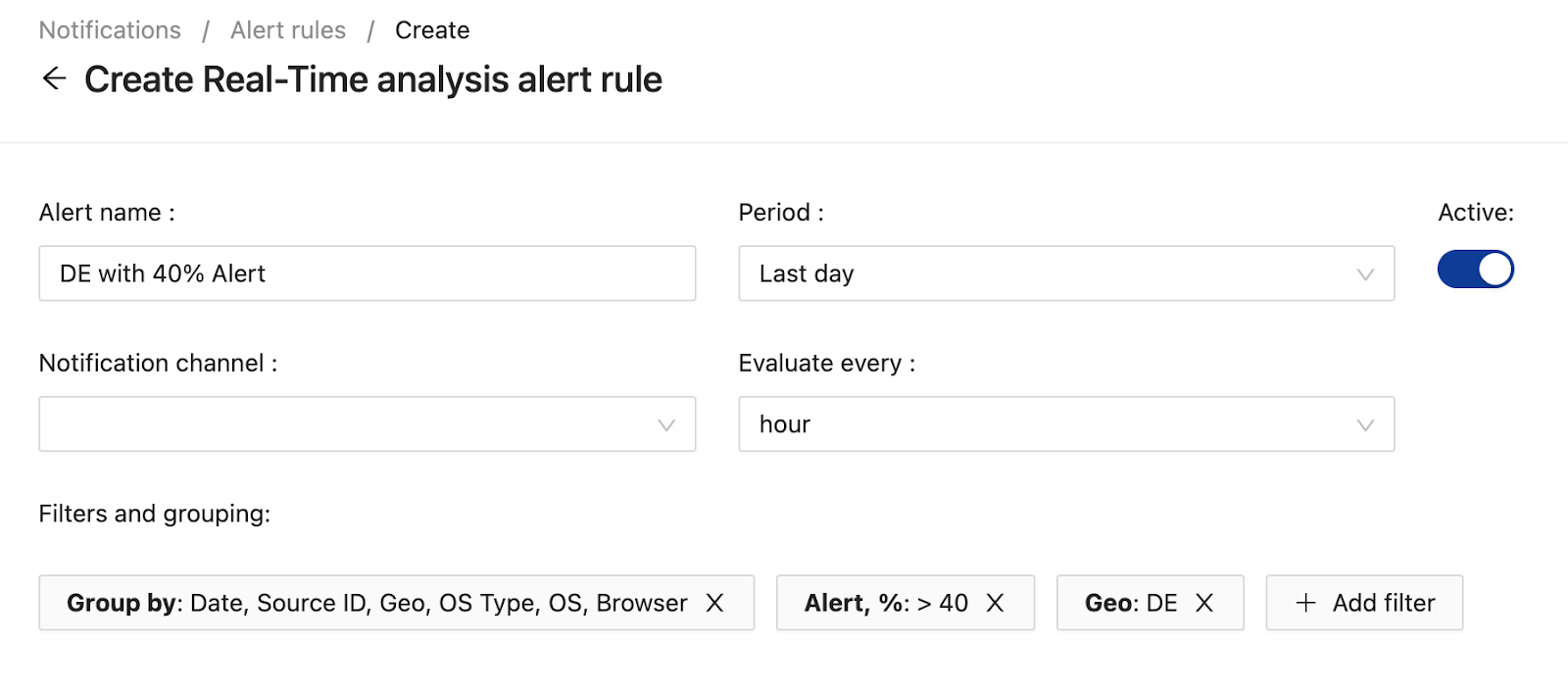Navigate to Alert rules breadcrumb
The image size is (1568, 692).
288,30
